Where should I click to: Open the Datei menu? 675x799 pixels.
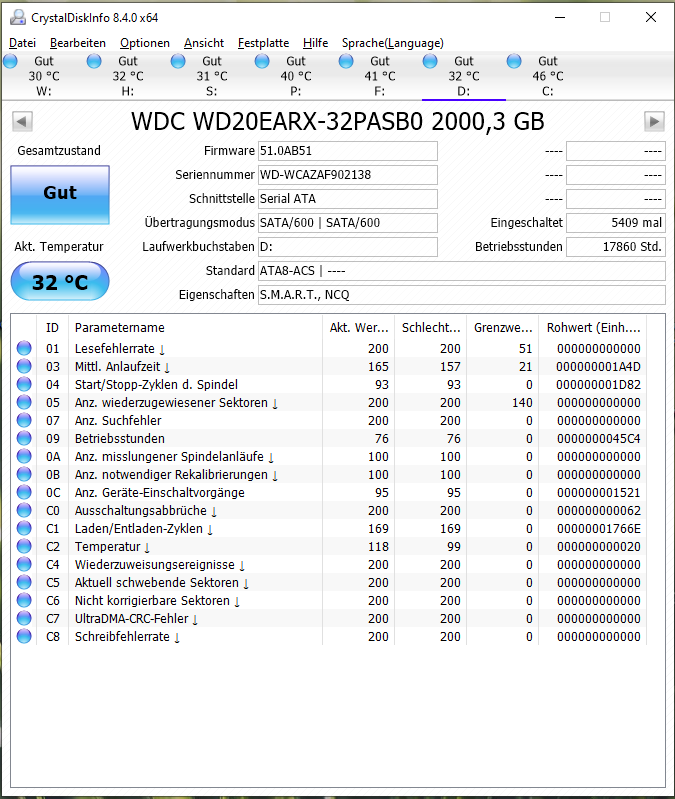pyautogui.click(x=22, y=43)
